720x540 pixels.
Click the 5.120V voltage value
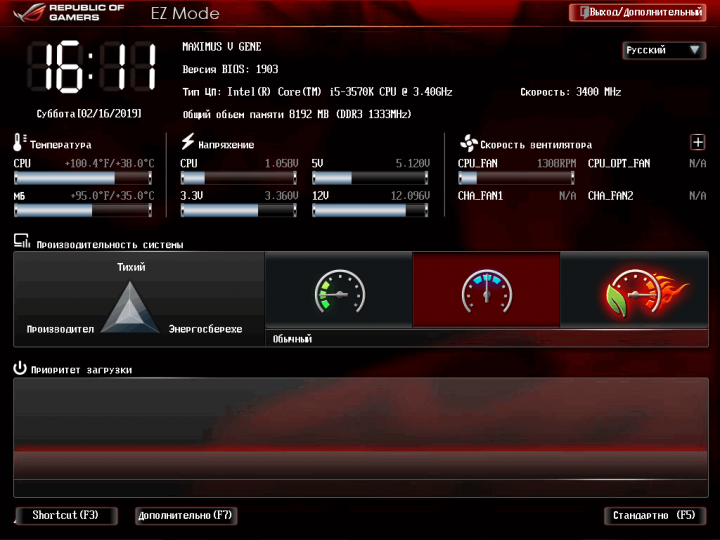click(413, 163)
